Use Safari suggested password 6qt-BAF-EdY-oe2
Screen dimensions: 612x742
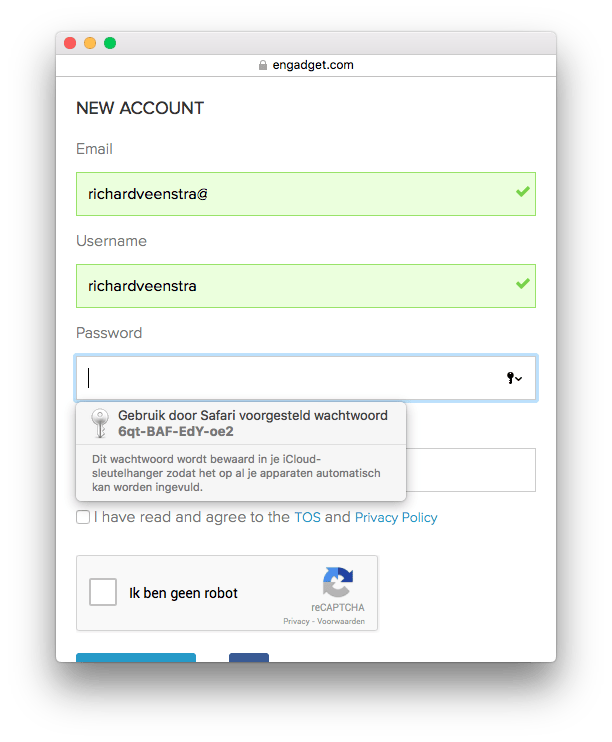click(x=241, y=424)
